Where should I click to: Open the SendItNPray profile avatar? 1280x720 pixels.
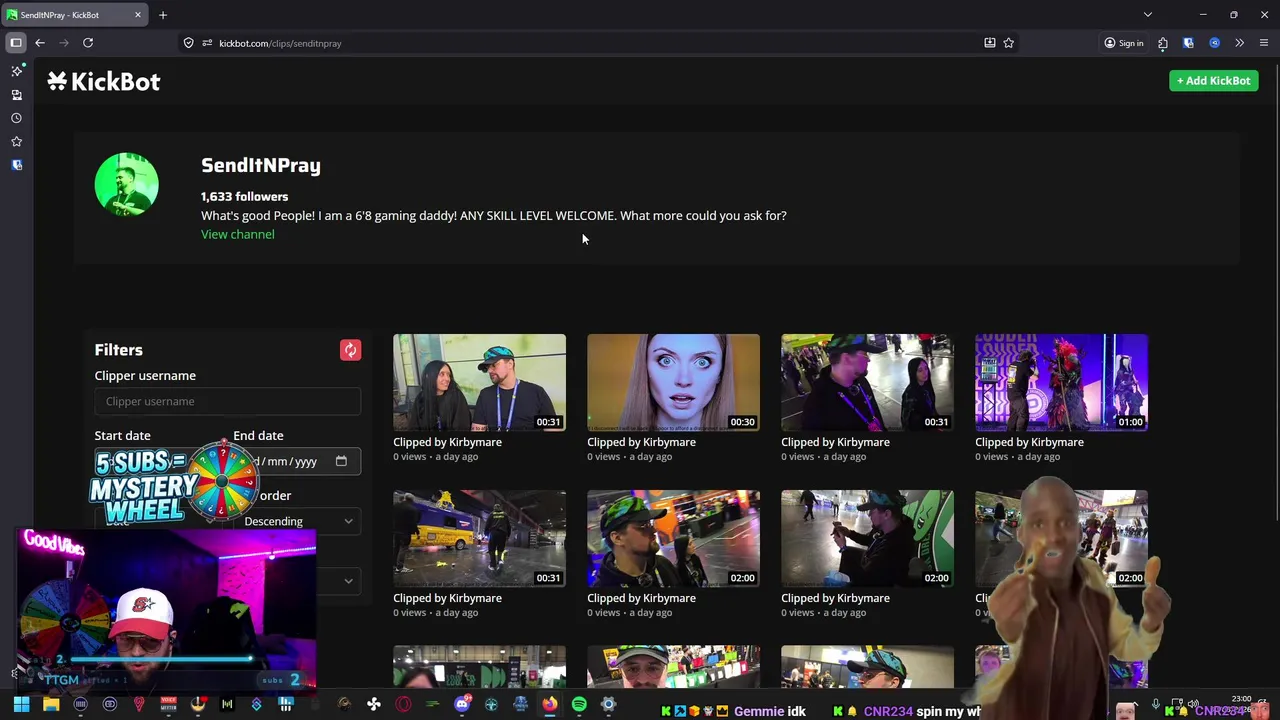[x=127, y=185]
